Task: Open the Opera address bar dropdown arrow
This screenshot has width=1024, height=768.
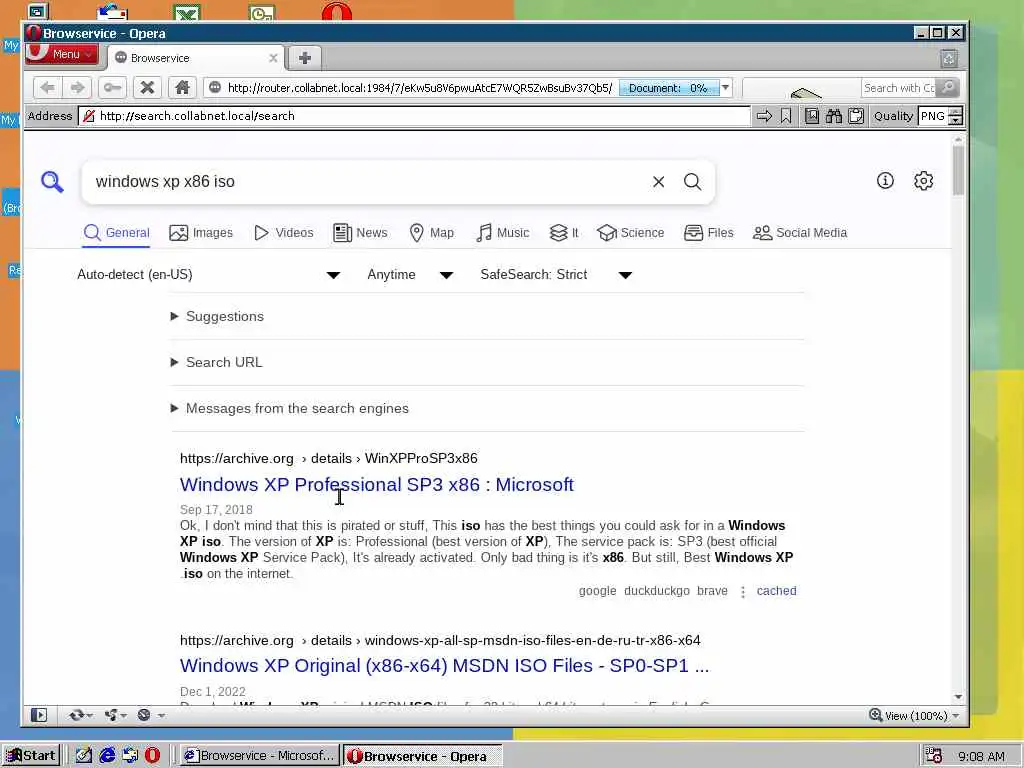Action: [x=726, y=88]
